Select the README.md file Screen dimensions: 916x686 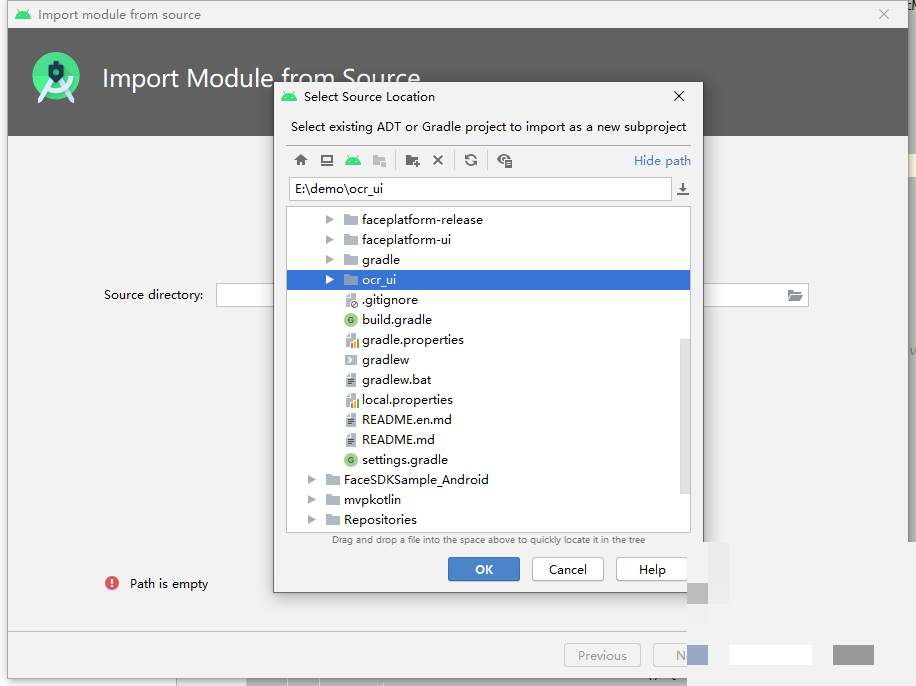pyautogui.click(x=488, y=439)
